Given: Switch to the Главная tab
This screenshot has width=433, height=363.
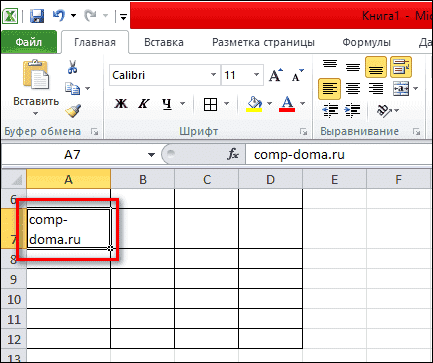Looking at the screenshot, I should point(95,42).
